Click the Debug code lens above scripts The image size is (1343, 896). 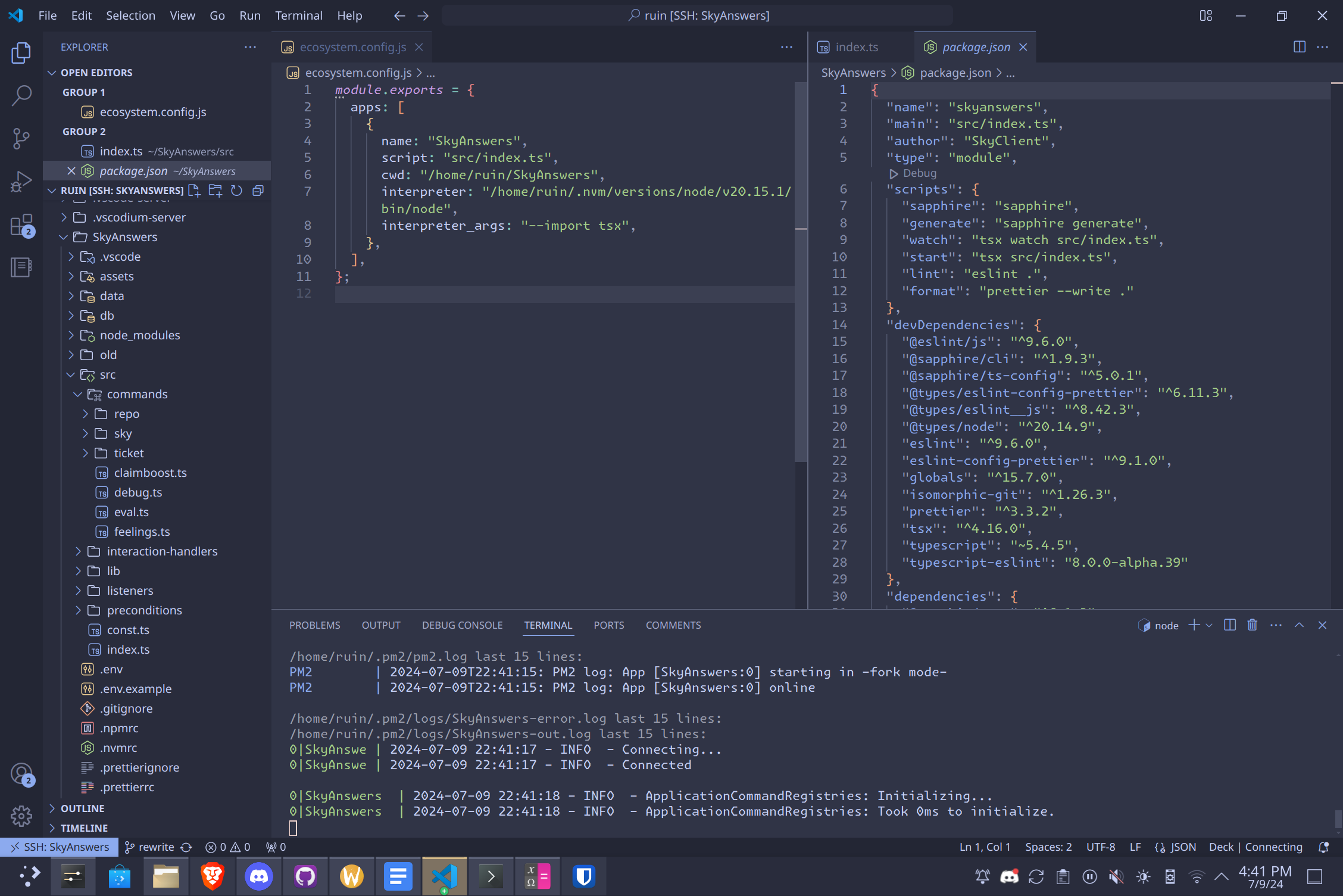913,173
